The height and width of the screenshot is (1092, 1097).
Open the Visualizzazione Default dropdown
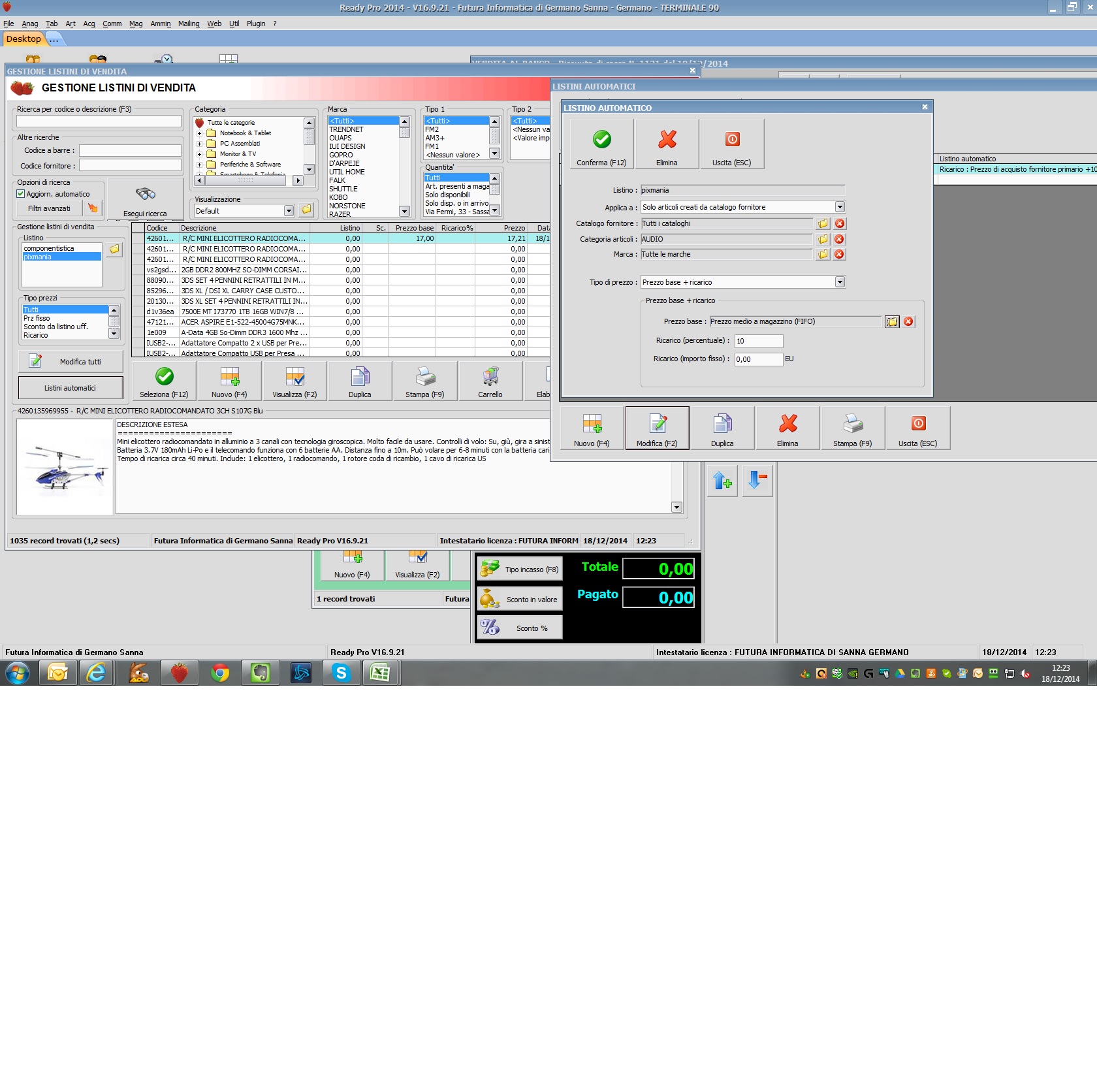[x=289, y=211]
